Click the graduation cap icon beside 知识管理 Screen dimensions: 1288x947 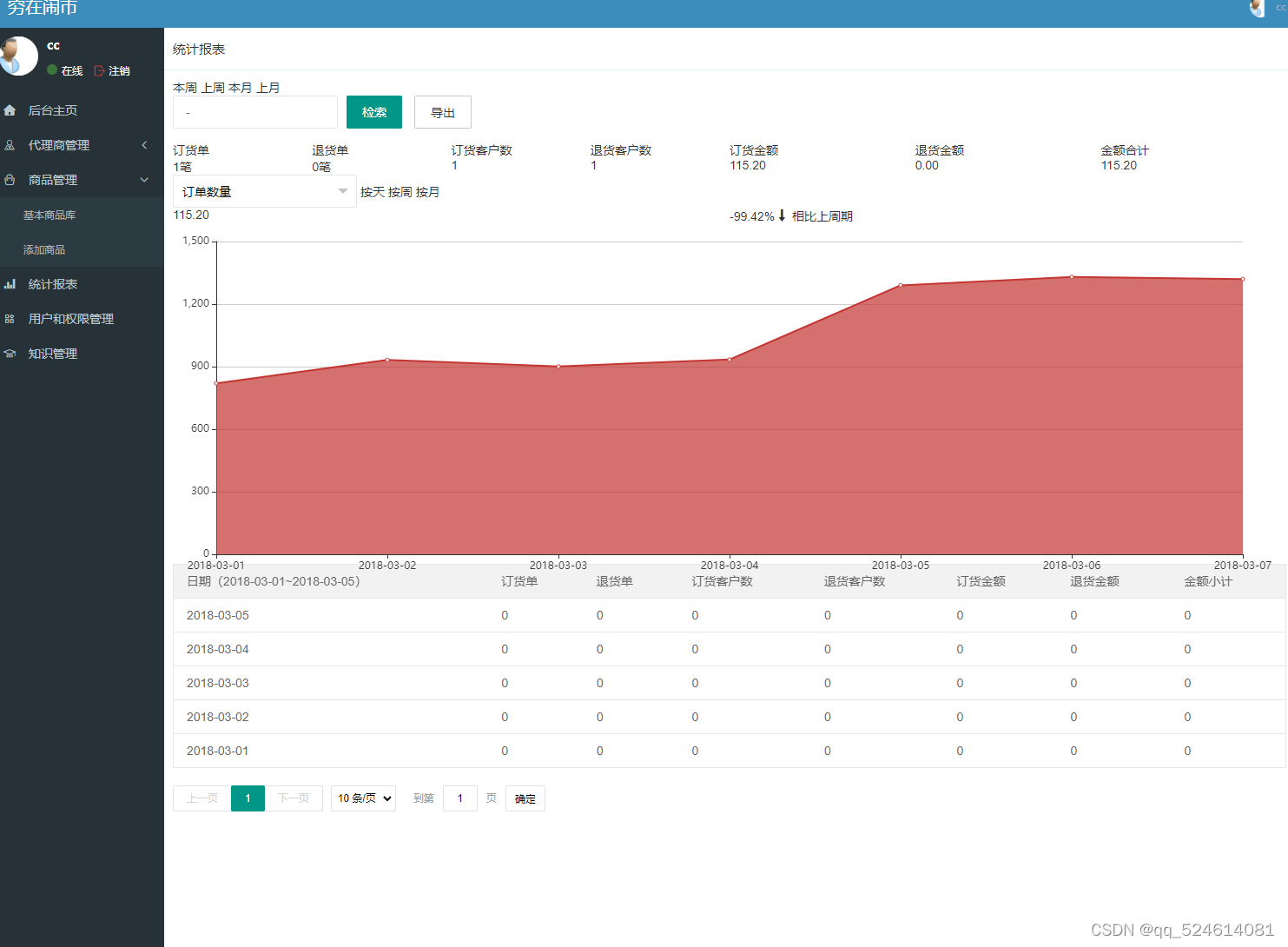click(10, 354)
